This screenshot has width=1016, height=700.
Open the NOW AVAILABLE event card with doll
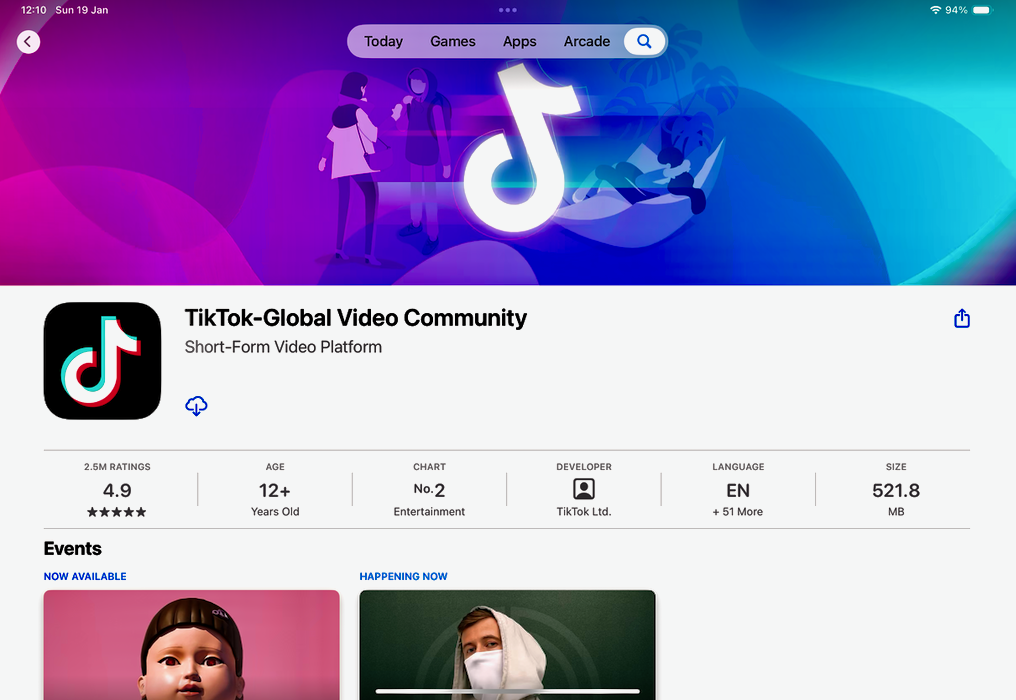click(x=192, y=645)
